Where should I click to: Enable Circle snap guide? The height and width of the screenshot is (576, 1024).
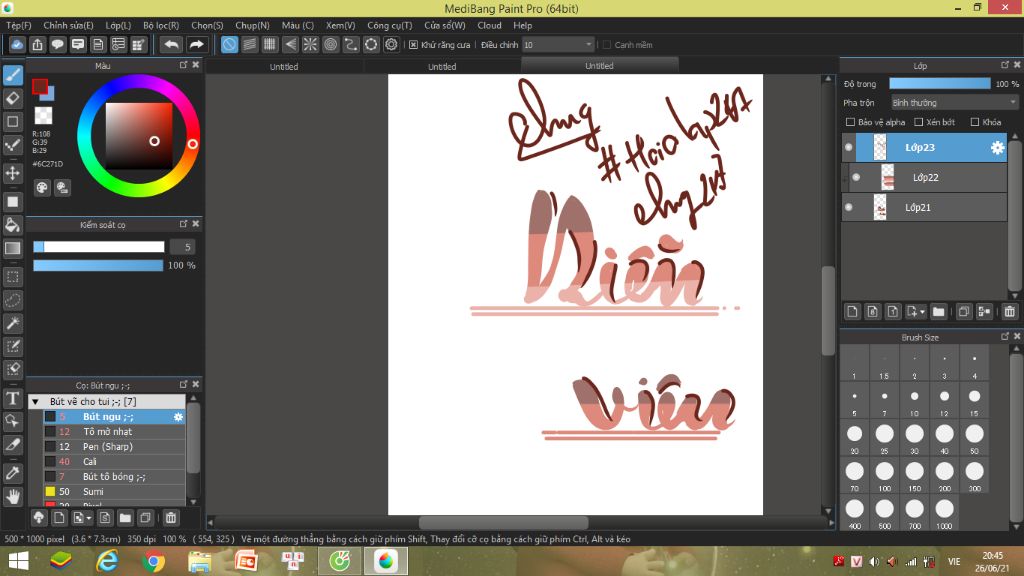tap(330, 44)
